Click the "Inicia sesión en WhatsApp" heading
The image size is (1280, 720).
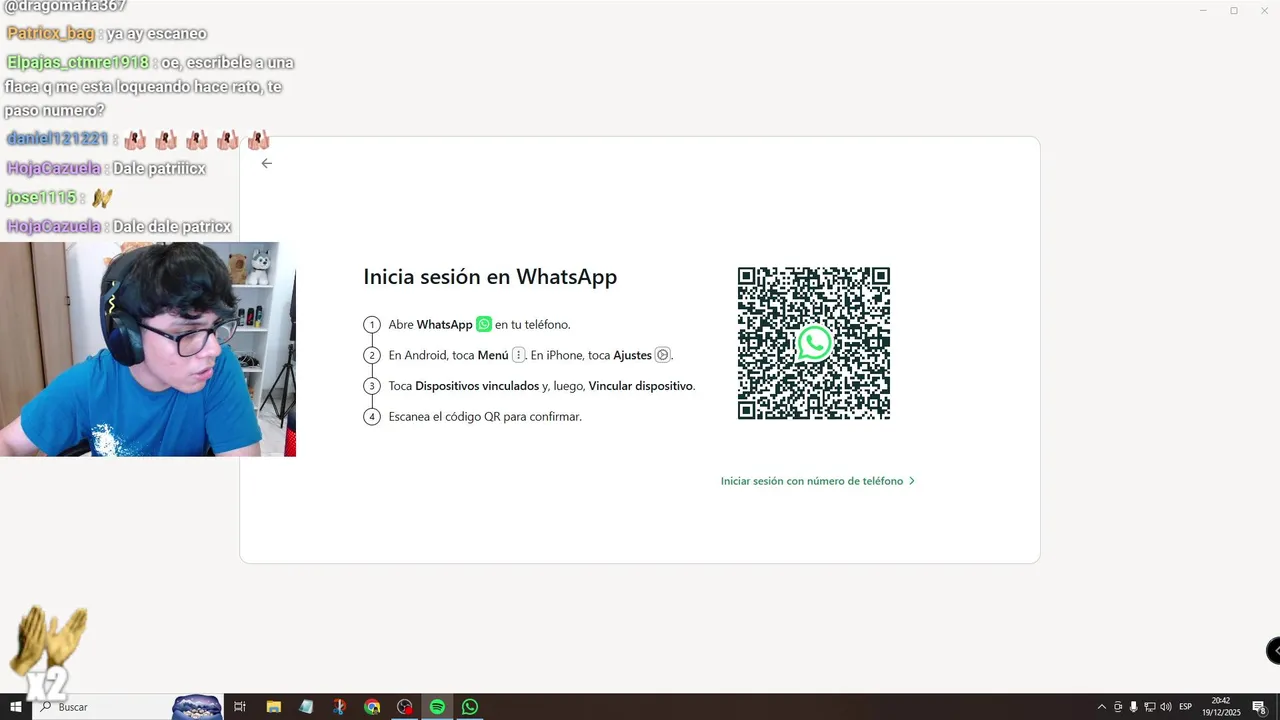click(490, 277)
